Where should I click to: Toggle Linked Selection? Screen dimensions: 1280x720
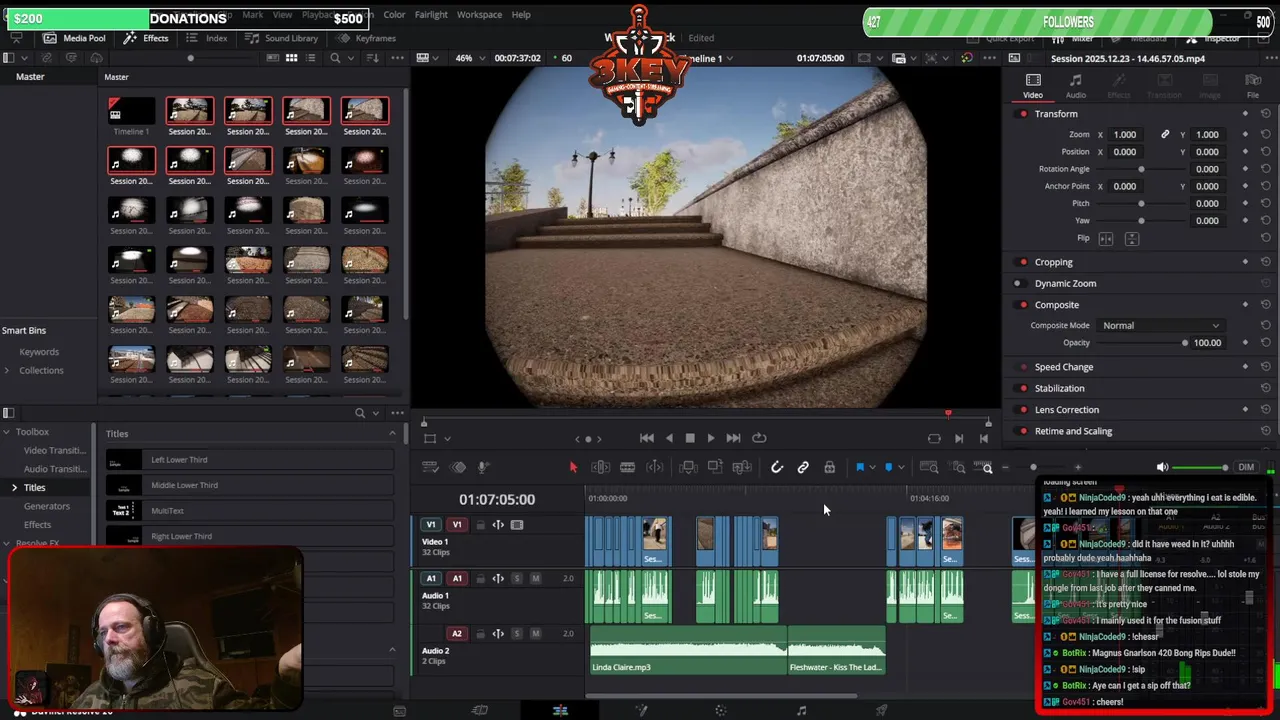click(803, 467)
